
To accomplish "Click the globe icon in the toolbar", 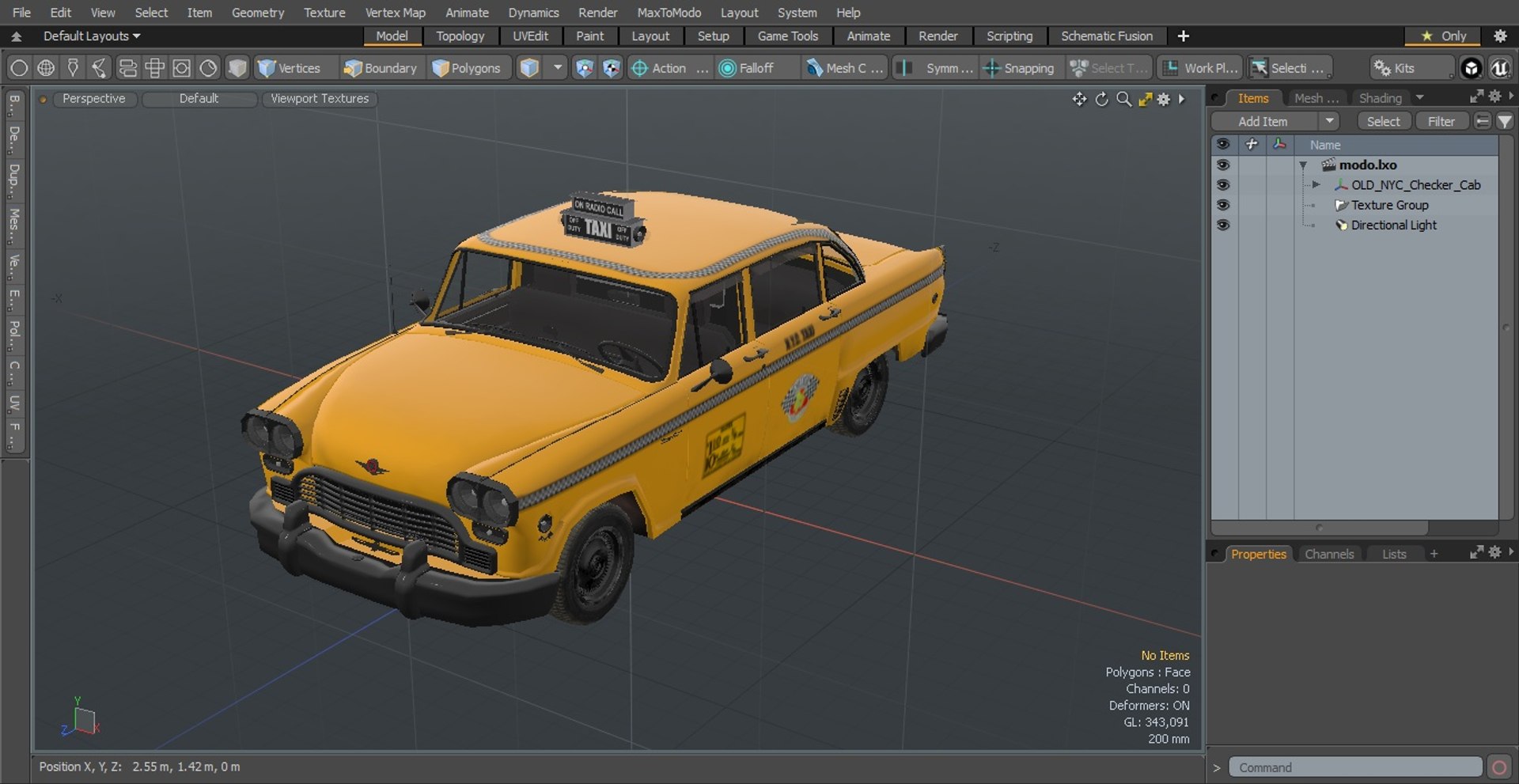I will click(x=46, y=68).
